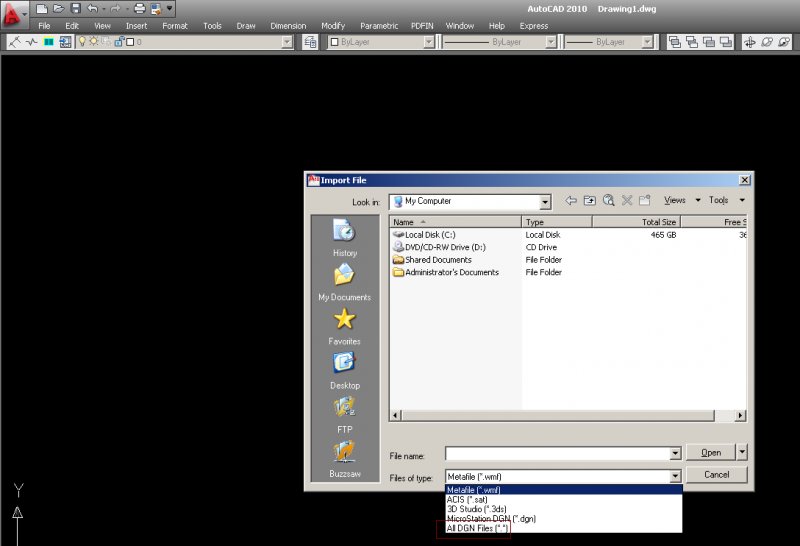Open the Format menu
The height and width of the screenshot is (546, 800).
175,26
